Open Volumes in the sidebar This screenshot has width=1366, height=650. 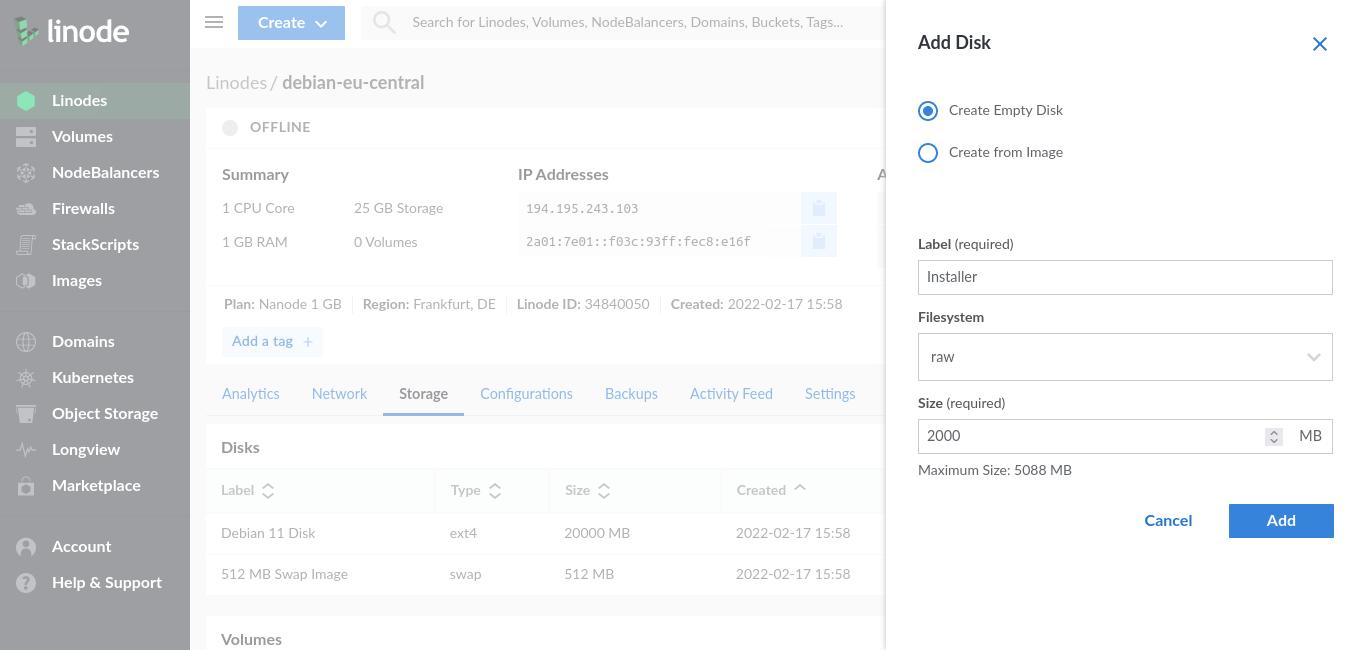pos(82,137)
